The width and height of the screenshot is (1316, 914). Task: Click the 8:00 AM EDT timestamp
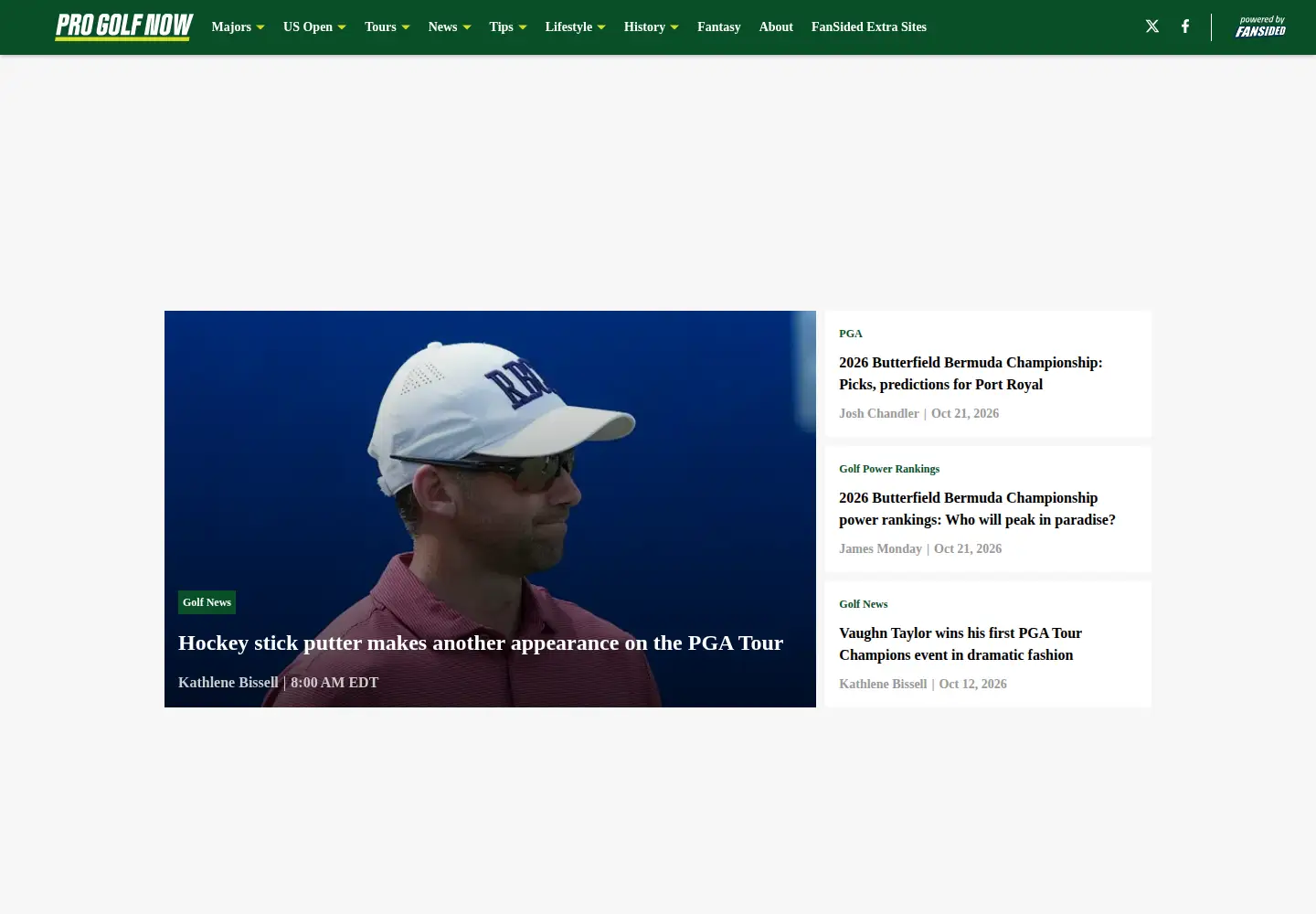pos(334,683)
